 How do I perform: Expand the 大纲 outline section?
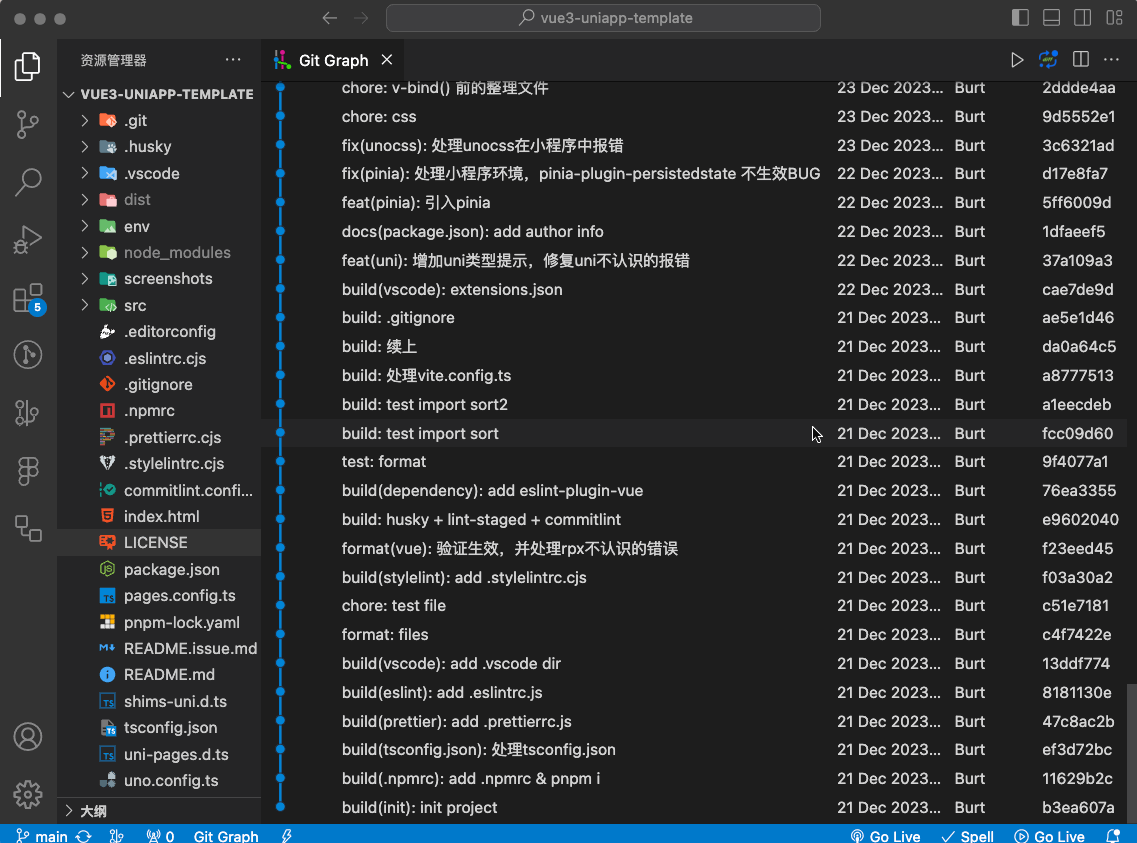93,811
